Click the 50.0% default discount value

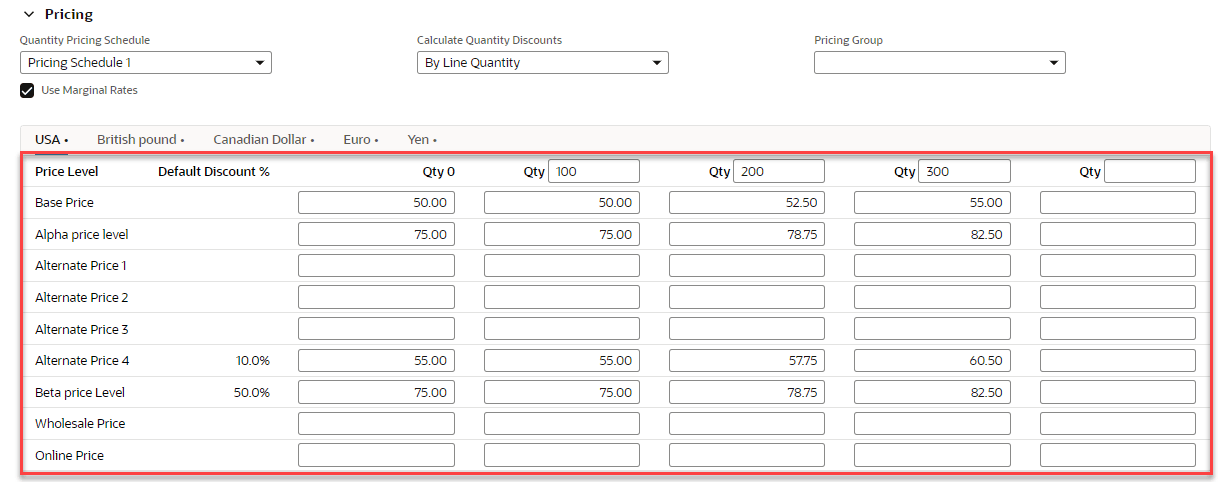pyautogui.click(x=252, y=393)
